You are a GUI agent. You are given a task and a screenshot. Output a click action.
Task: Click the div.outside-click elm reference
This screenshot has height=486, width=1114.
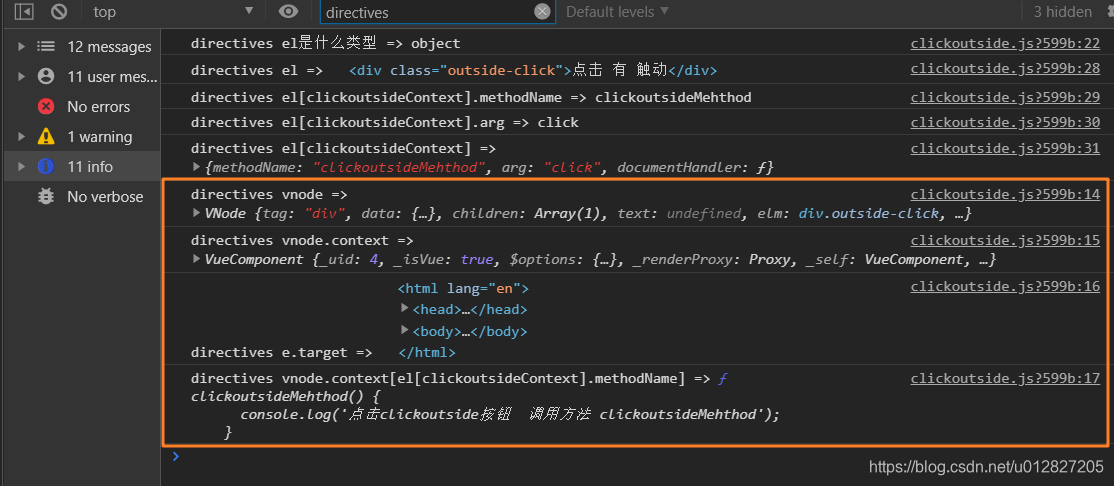pos(870,213)
